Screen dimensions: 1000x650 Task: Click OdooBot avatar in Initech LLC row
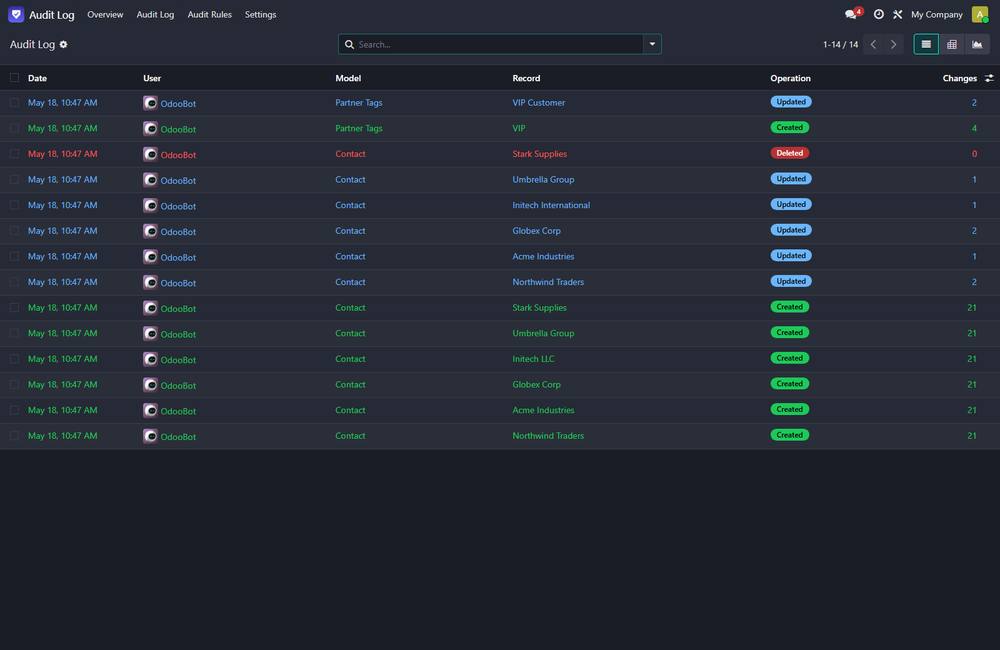pos(150,359)
